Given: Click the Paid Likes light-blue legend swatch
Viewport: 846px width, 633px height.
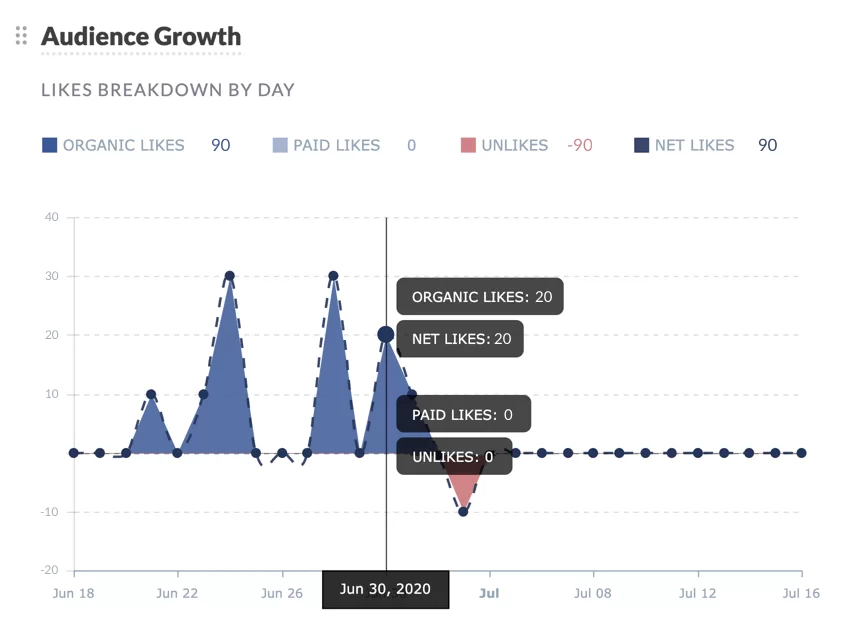Looking at the screenshot, I should 280,145.
